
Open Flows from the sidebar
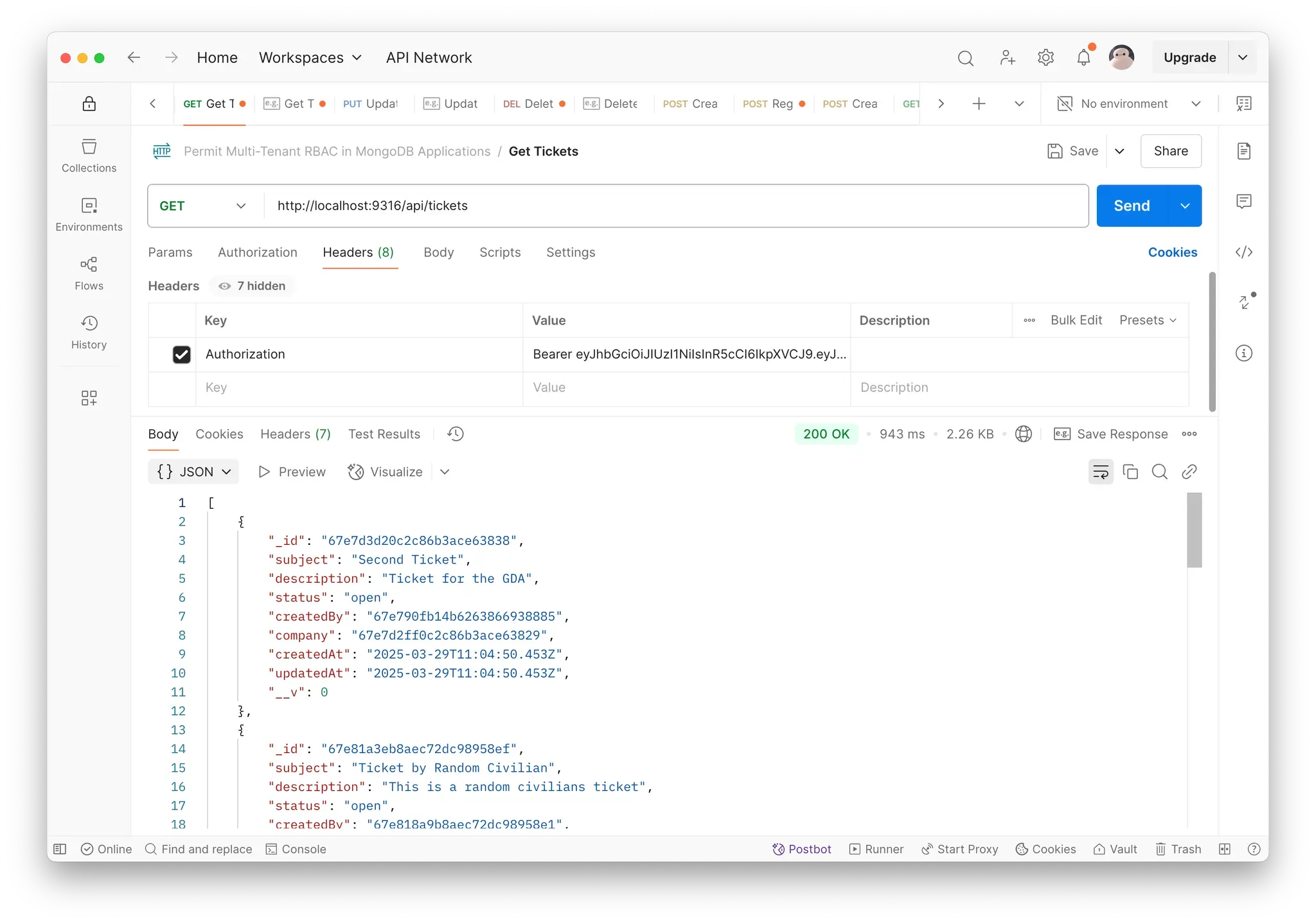coord(89,273)
